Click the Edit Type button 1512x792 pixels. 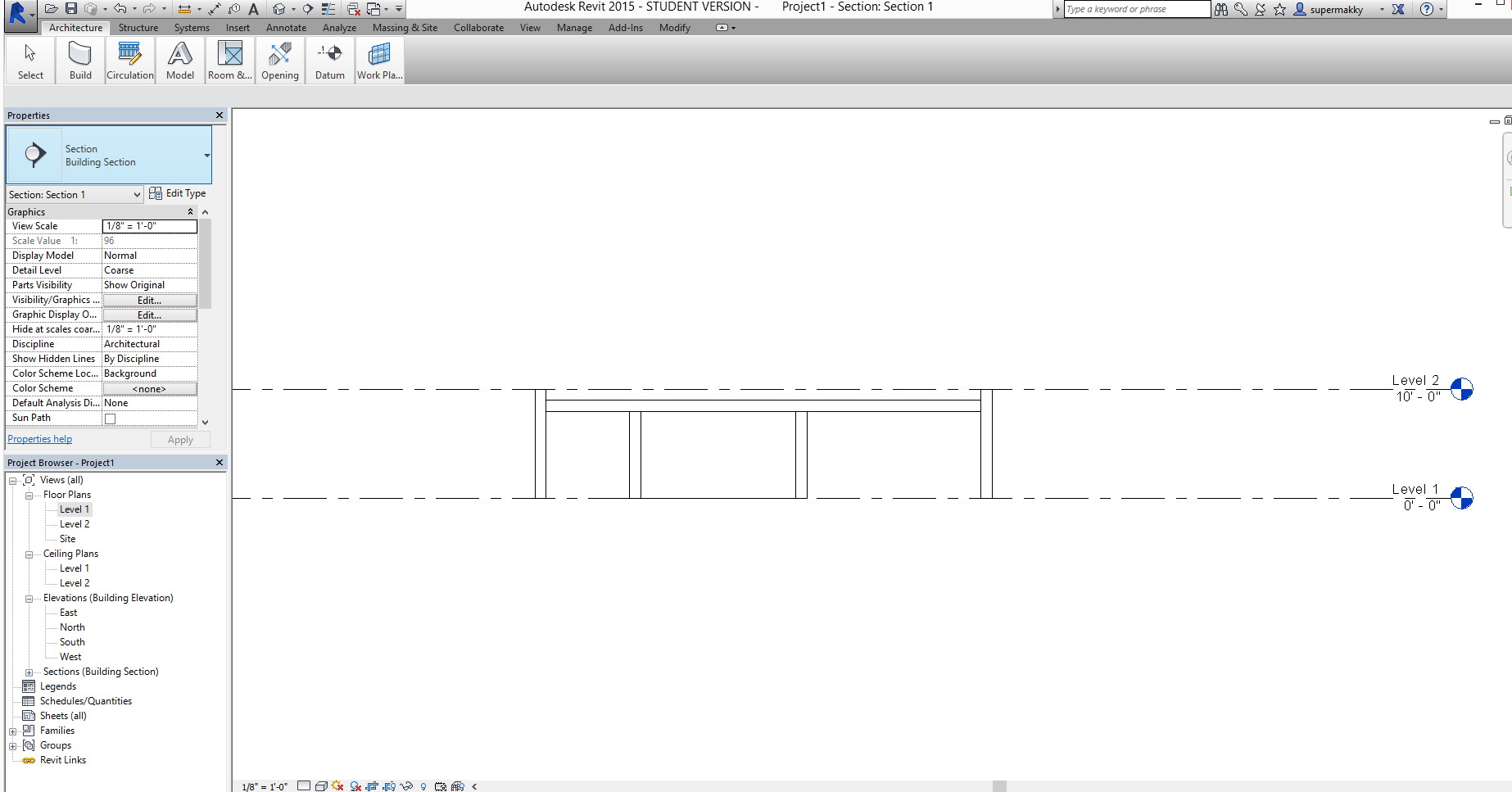click(178, 194)
